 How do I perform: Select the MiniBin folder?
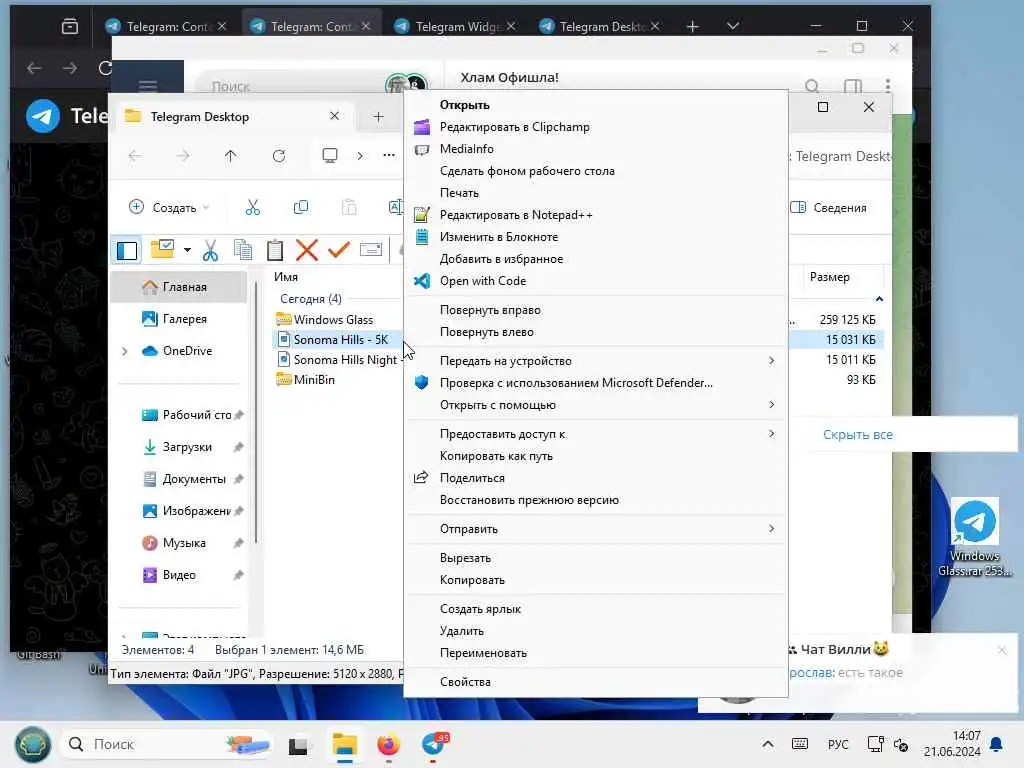306,380
